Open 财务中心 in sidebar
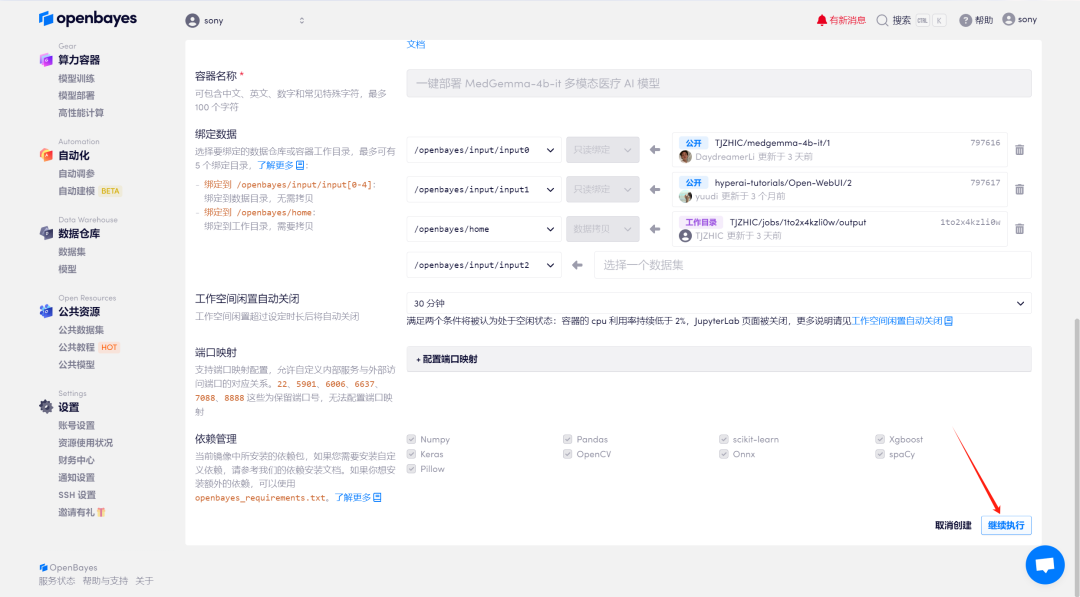The width and height of the screenshot is (1080, 597). point(76,460)
